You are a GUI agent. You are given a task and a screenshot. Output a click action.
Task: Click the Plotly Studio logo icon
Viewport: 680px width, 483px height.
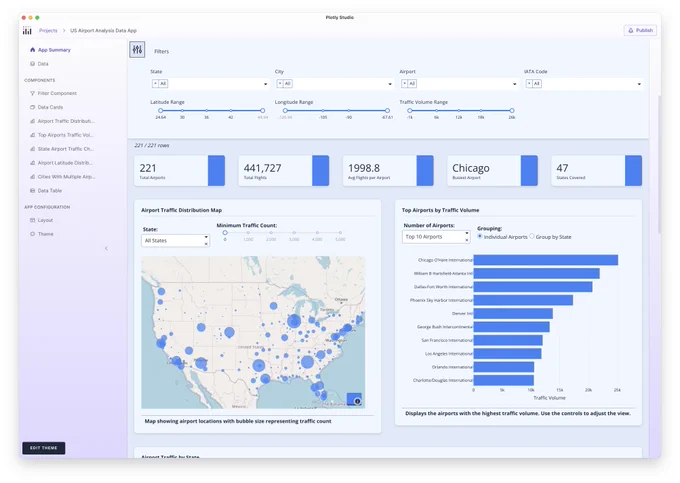click(27, 30)
